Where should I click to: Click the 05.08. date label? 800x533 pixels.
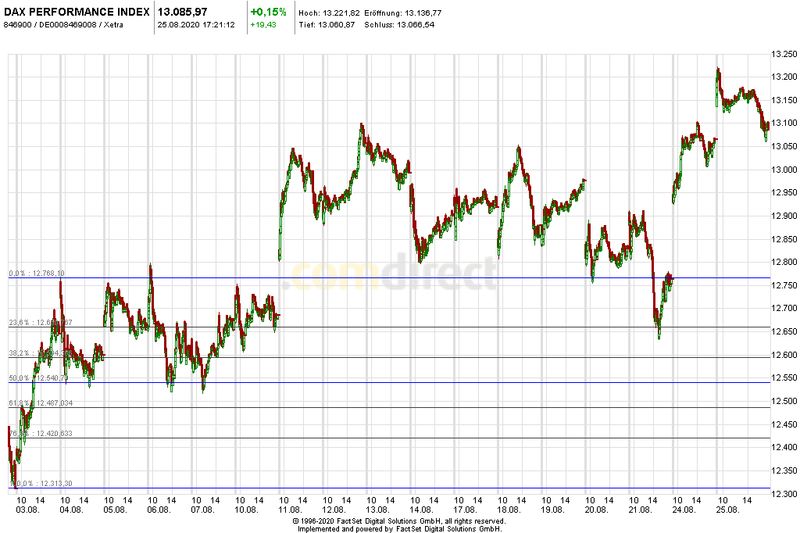(115, 510)
